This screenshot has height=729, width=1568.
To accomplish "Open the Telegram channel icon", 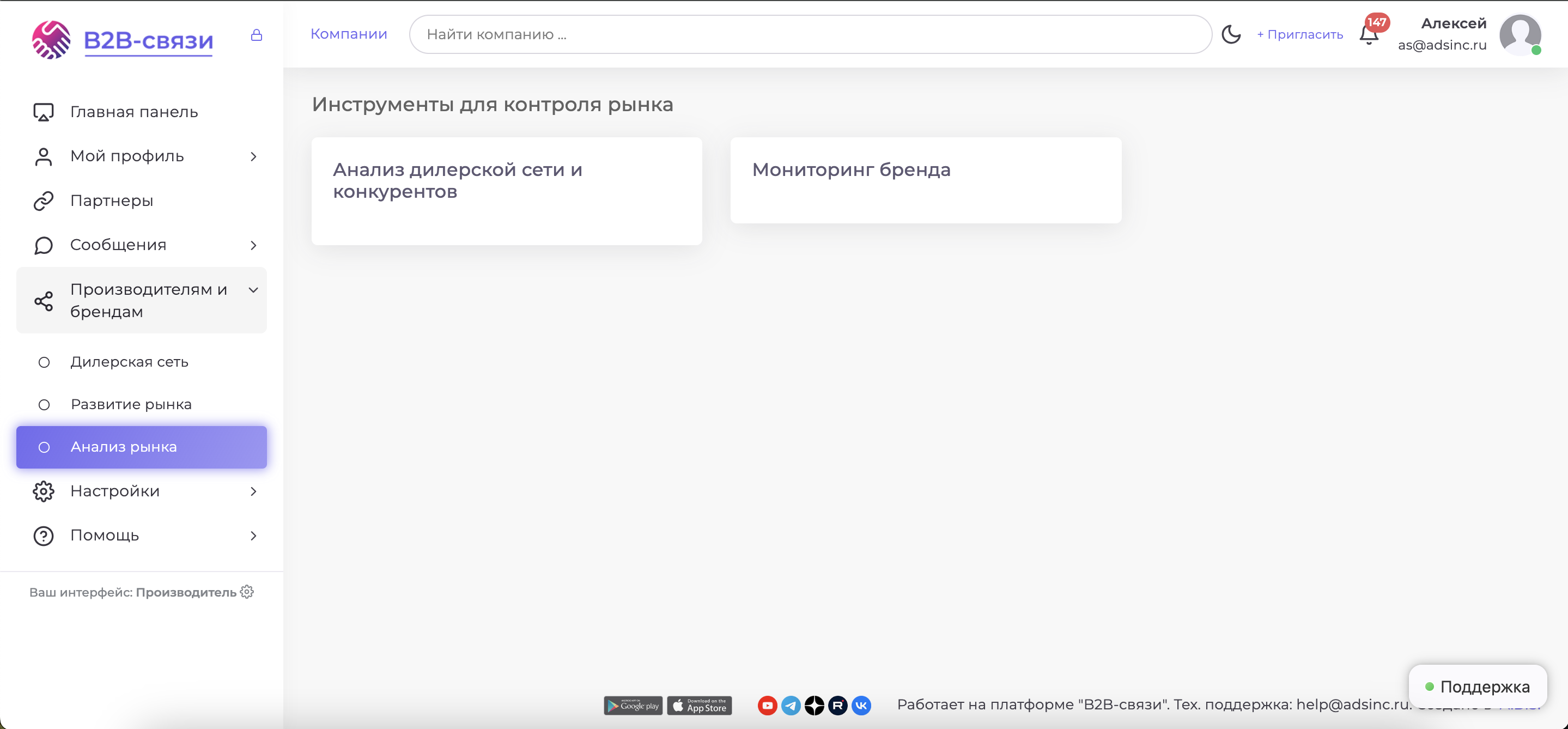I will 791,705.
